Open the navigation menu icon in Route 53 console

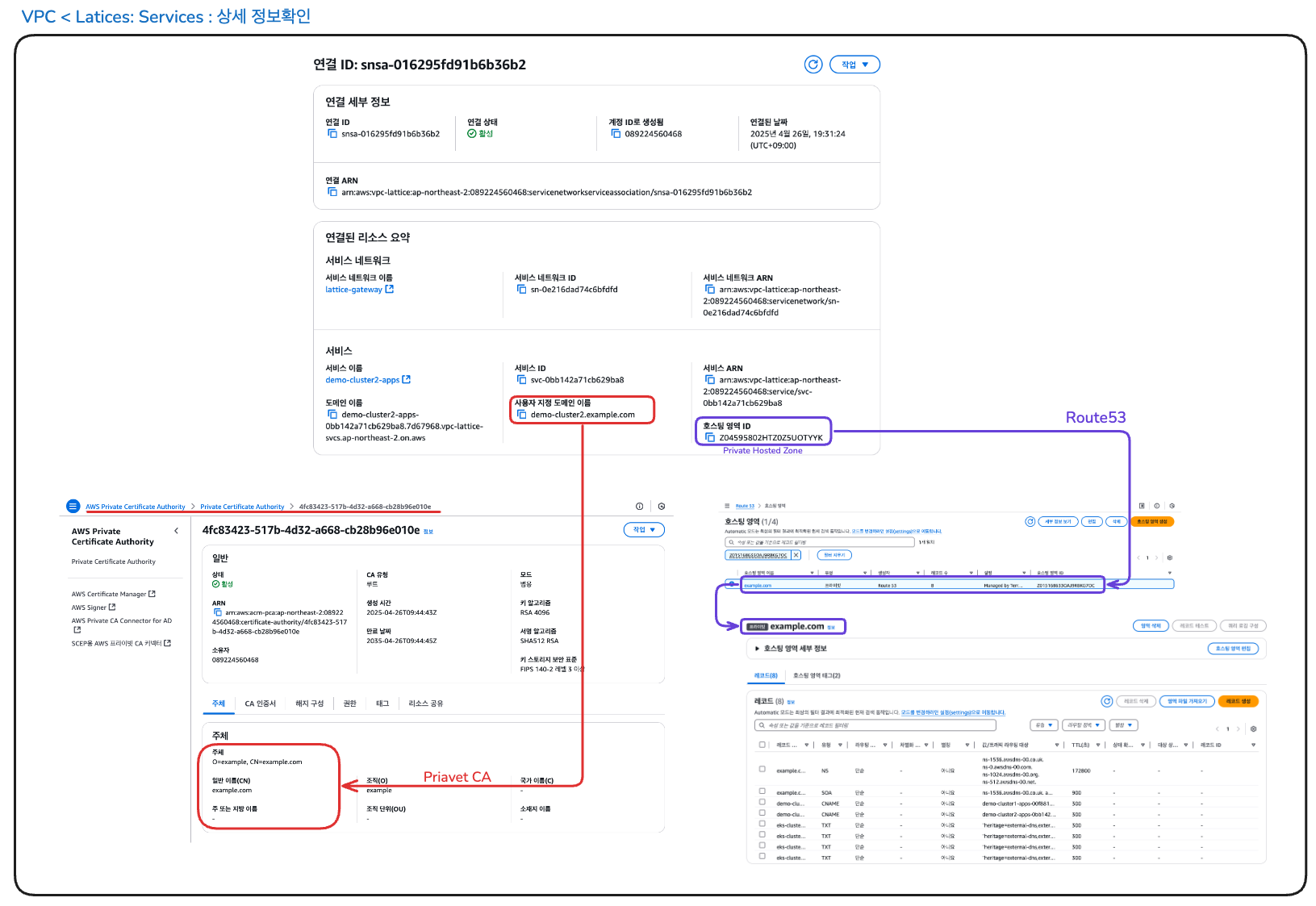727,506
